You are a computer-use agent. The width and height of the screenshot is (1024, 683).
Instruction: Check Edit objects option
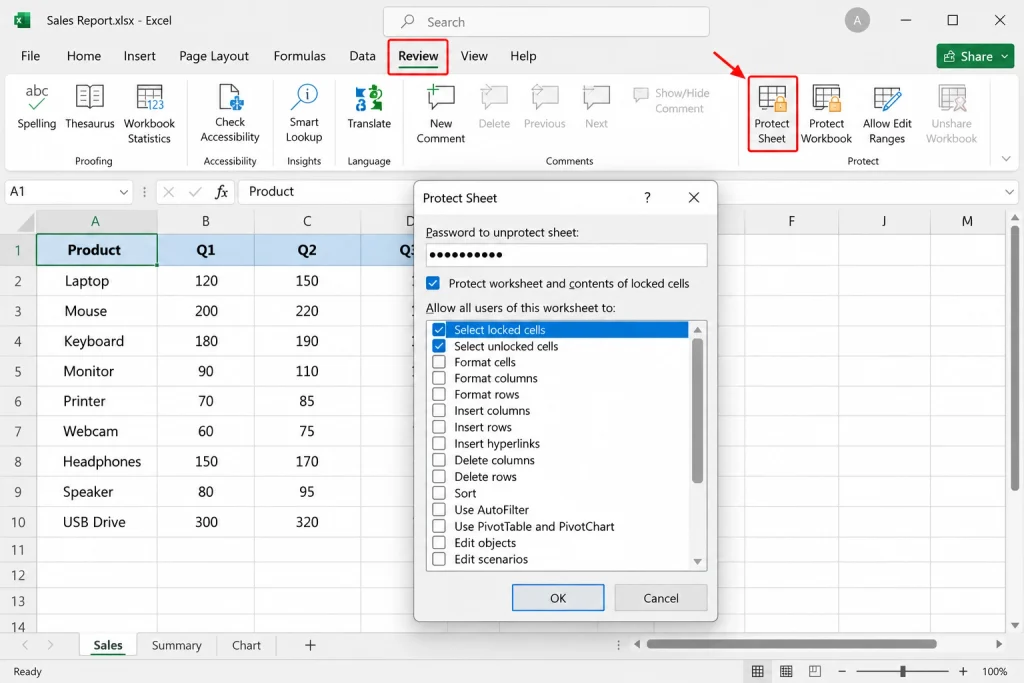pyautogui.click(x=439, y=543)
